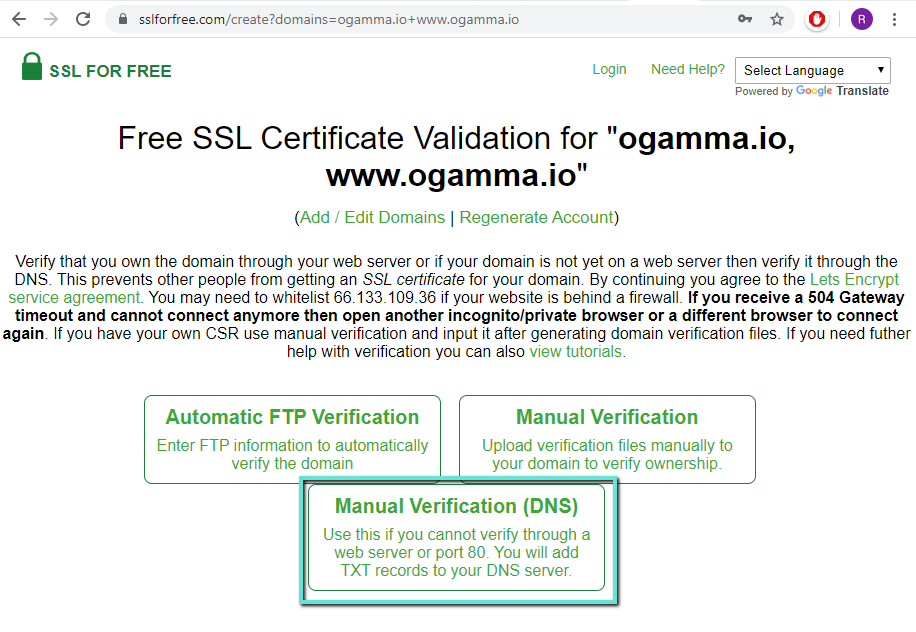Screen dimensions: 916x632
Task: Click the Regenerate Account link
Action: tap(536, 217)
